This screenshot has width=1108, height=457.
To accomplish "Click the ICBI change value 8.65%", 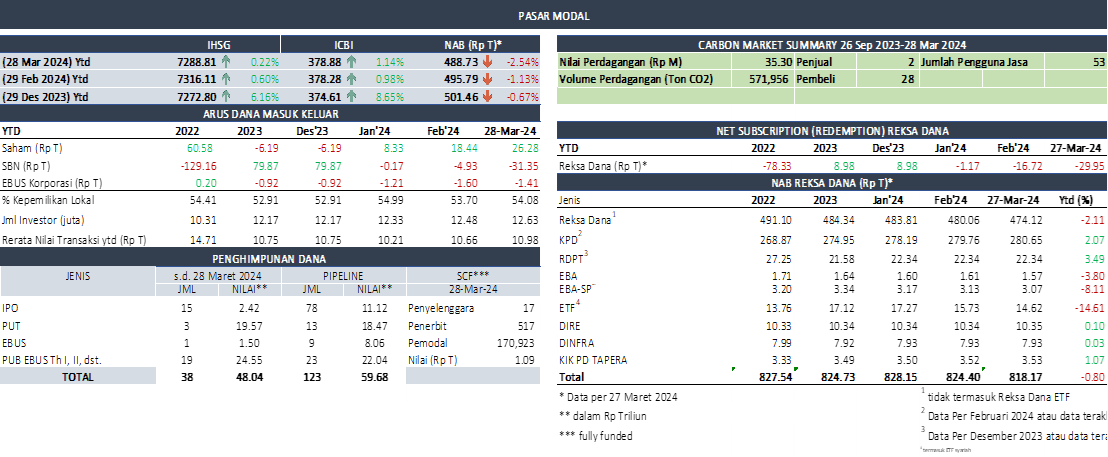I will [390, 96].
